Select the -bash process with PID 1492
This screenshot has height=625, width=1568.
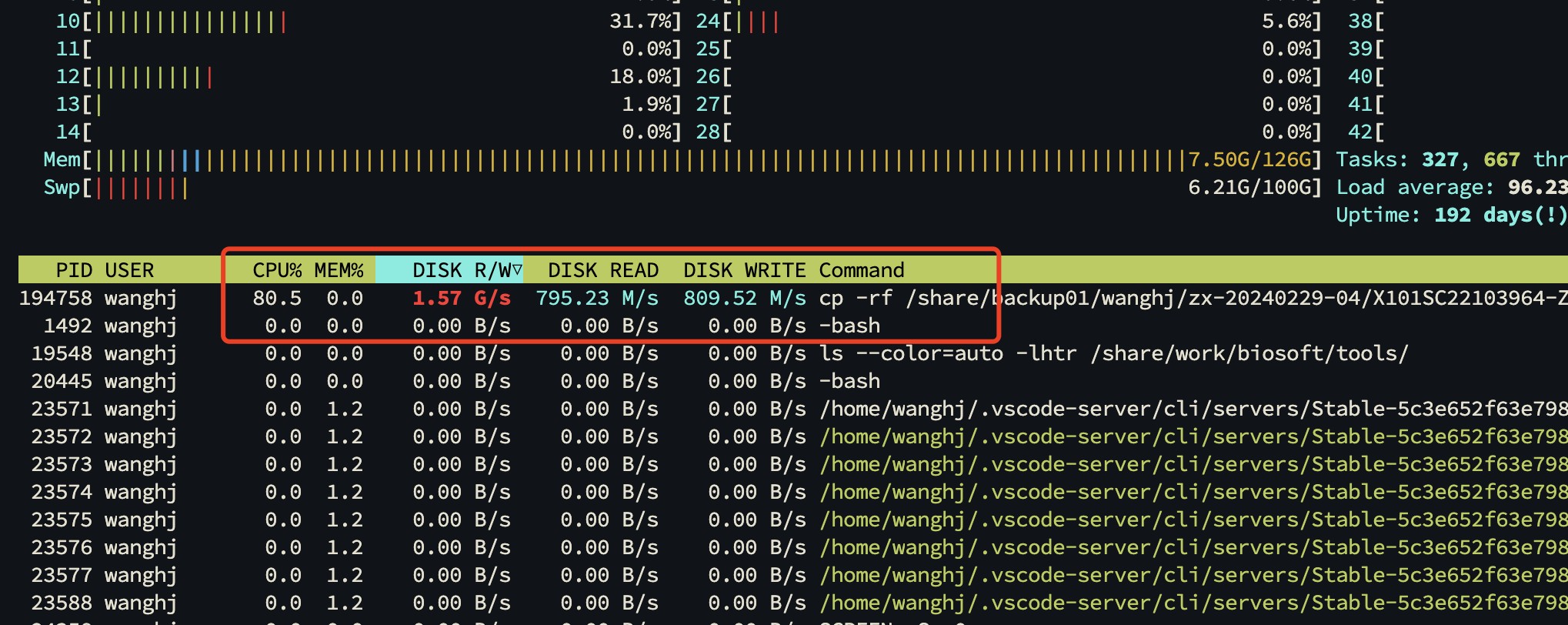(x=793, y=326)
